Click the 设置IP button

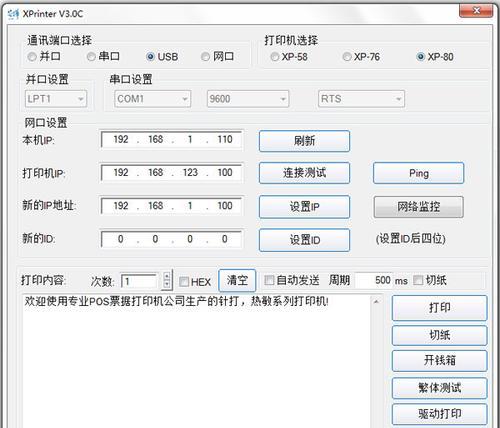pos(304,207)
